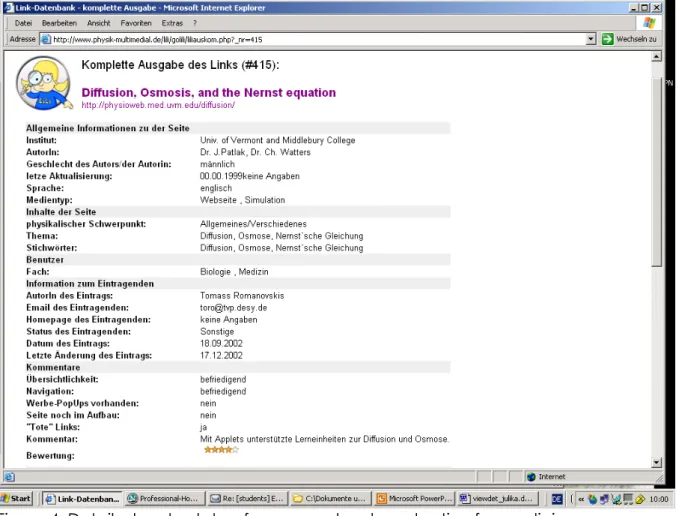Open the Bearbeiten menu
The height and width of the screenshot is (516, 676).
click(x=59, y=23)
